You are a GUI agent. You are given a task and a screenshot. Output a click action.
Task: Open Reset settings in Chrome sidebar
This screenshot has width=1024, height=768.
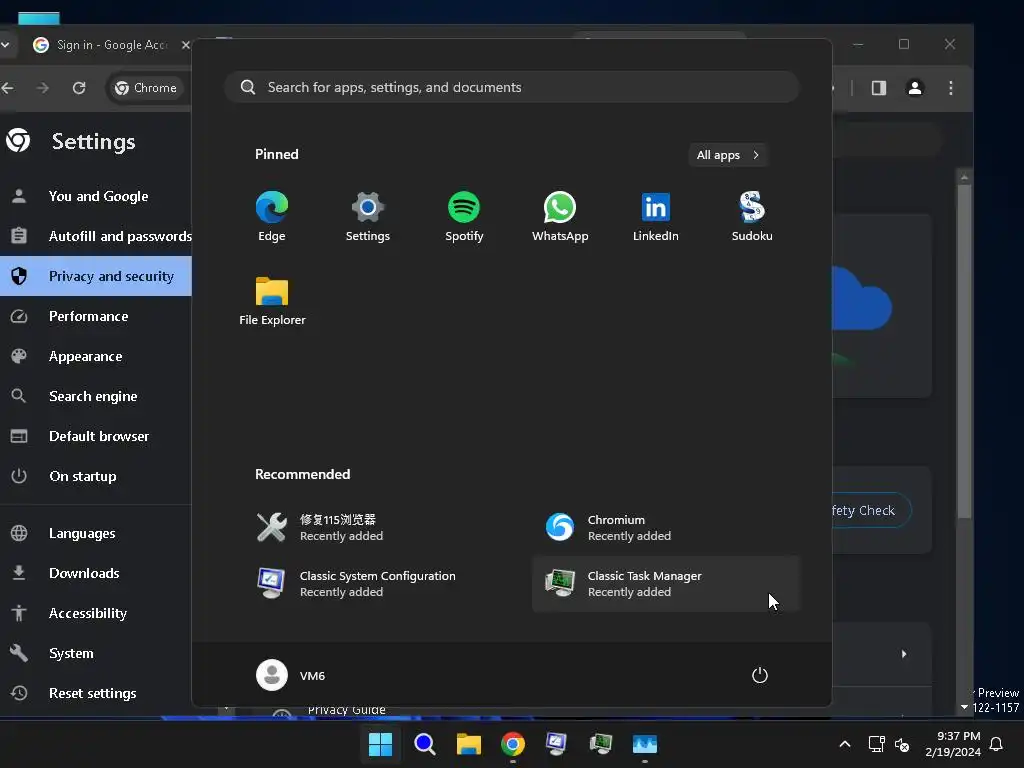[x=95, y=693]
